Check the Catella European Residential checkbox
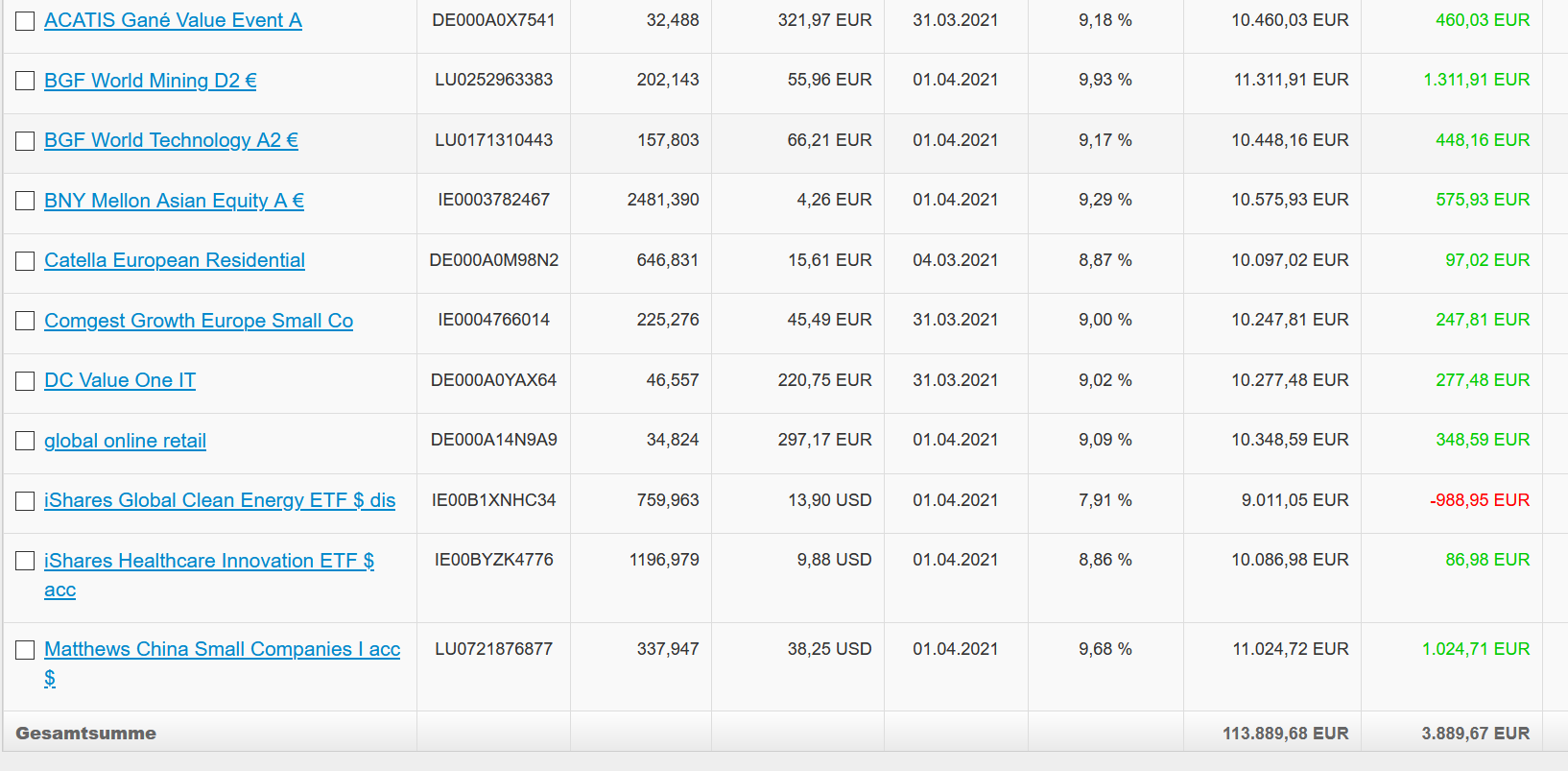 tap(25, 261)
